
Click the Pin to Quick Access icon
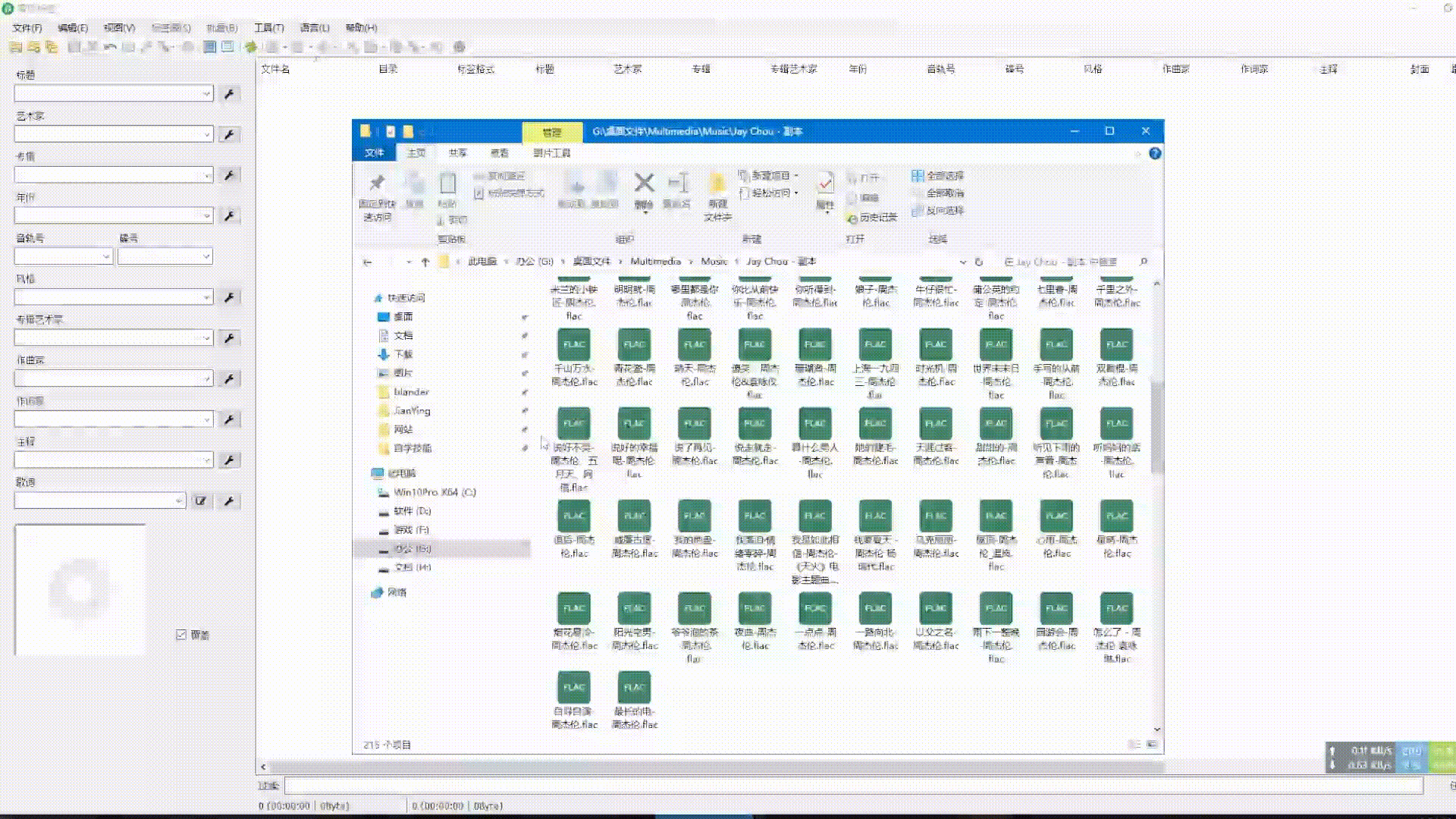pos(377,183)
